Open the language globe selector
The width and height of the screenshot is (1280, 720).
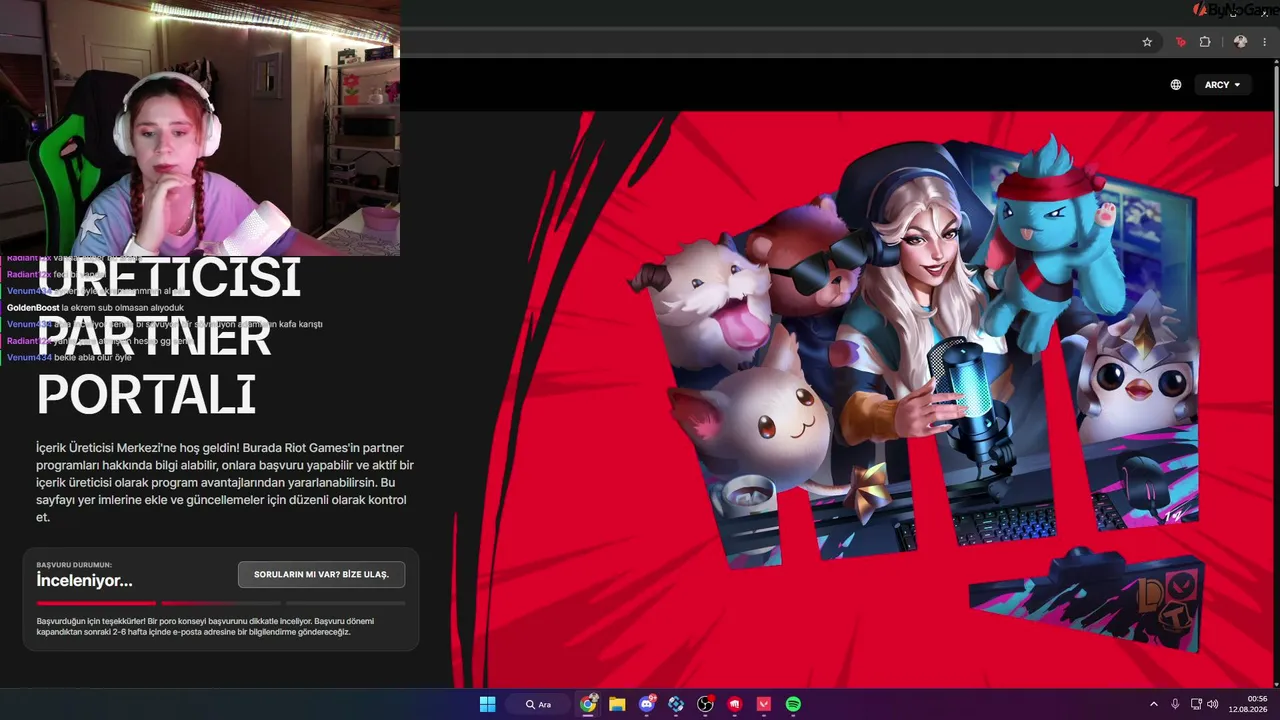point(1176,85)
